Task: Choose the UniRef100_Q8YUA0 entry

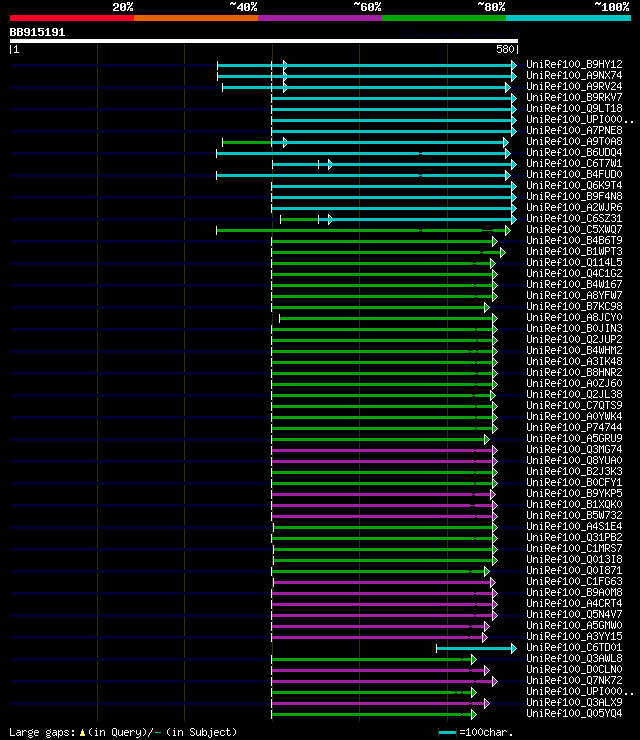Action: click(x=574, y=460)
